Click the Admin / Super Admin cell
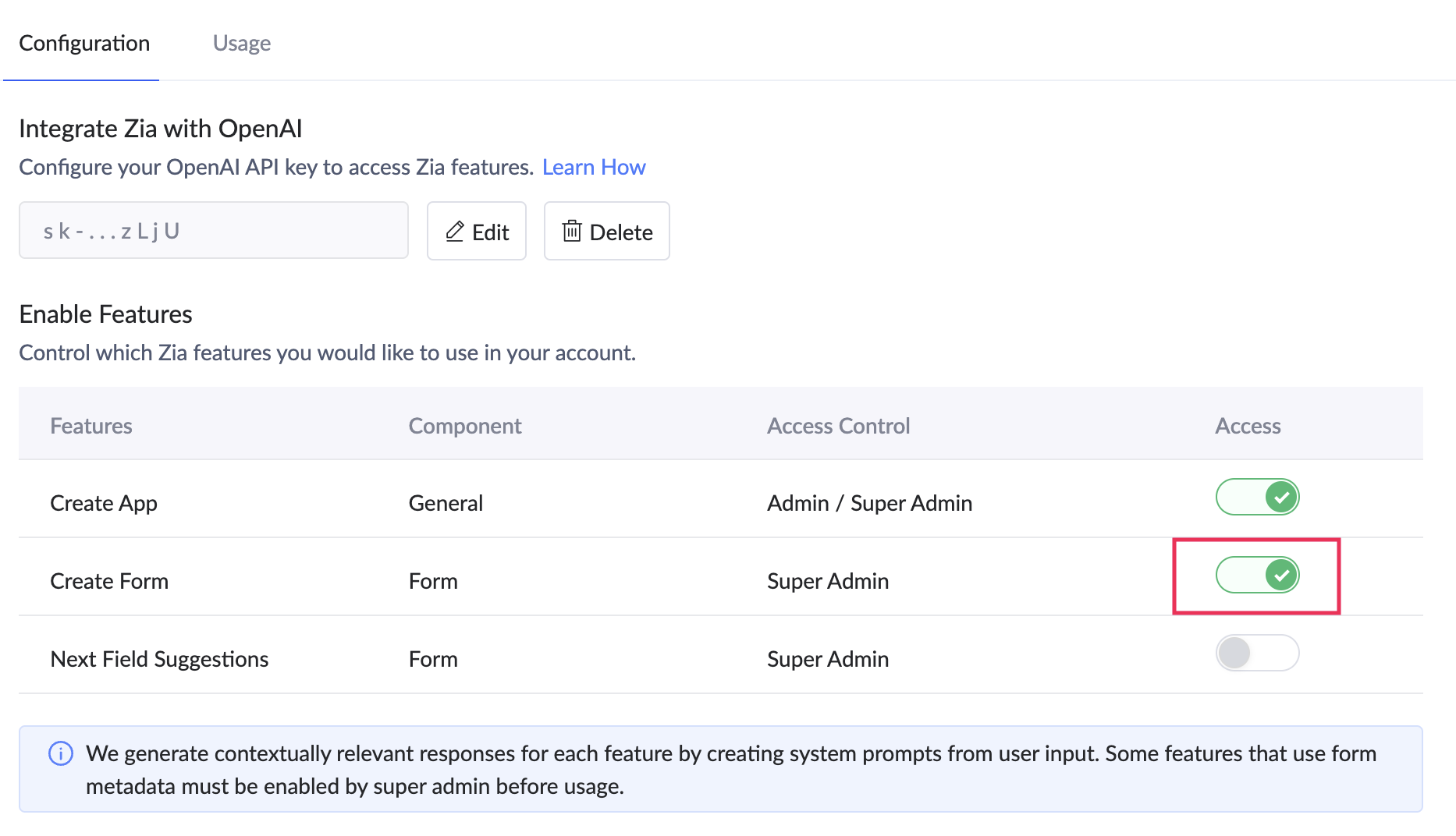 point(869,503)
